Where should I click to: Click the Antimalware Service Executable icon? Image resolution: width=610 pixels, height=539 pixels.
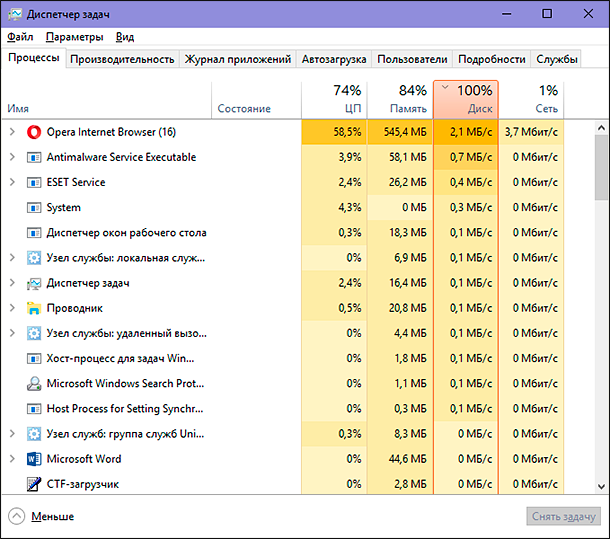point(34,157)
